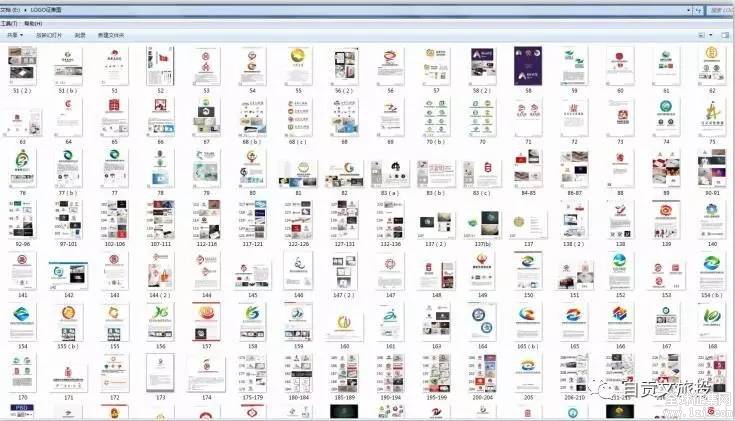Select the file labeled 175-179
The width and height of the screenshot is (735, 421).
252,373
